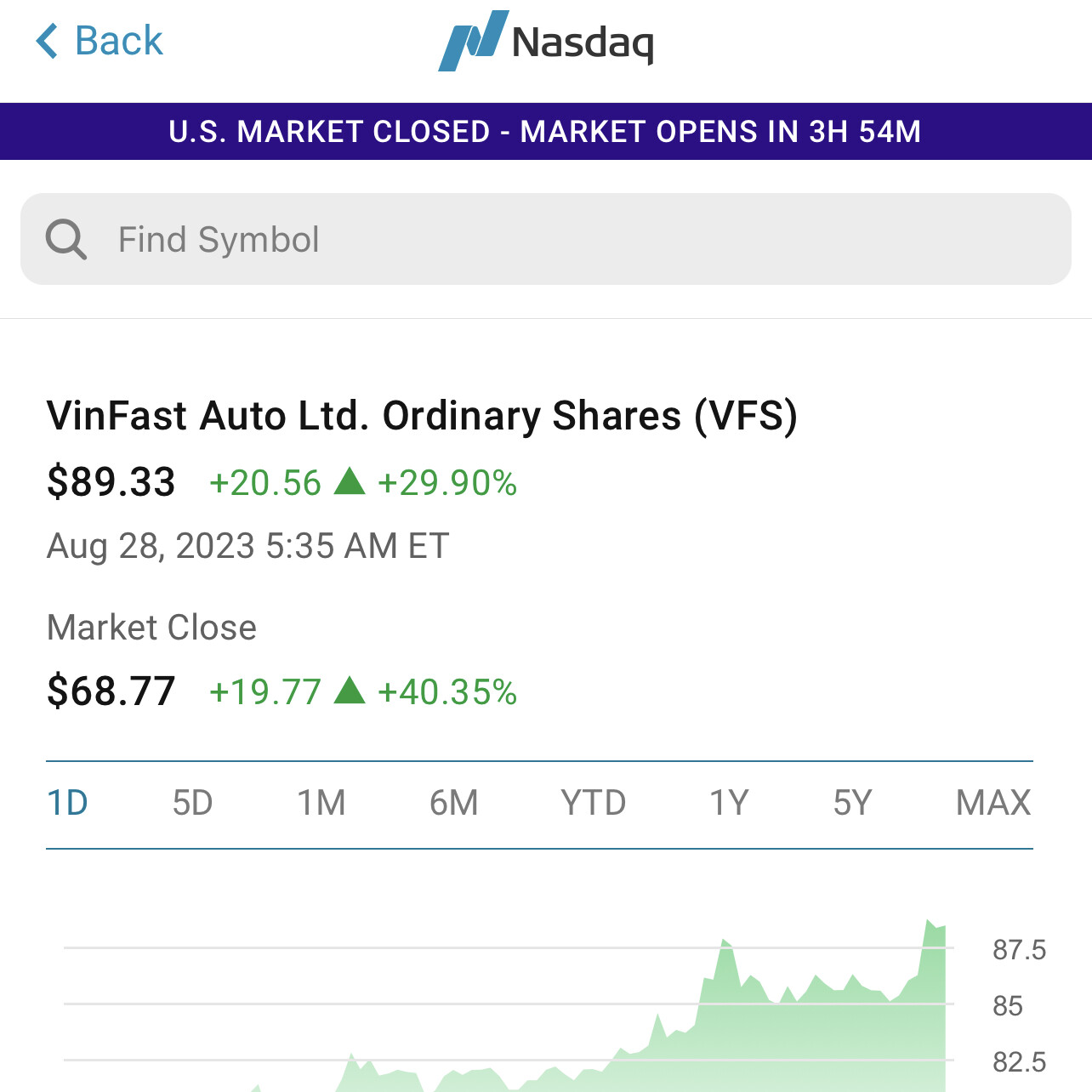1092x1092 pixels.
Task: Tap the $89.33 pre-market price
Action: pos(111,482)
